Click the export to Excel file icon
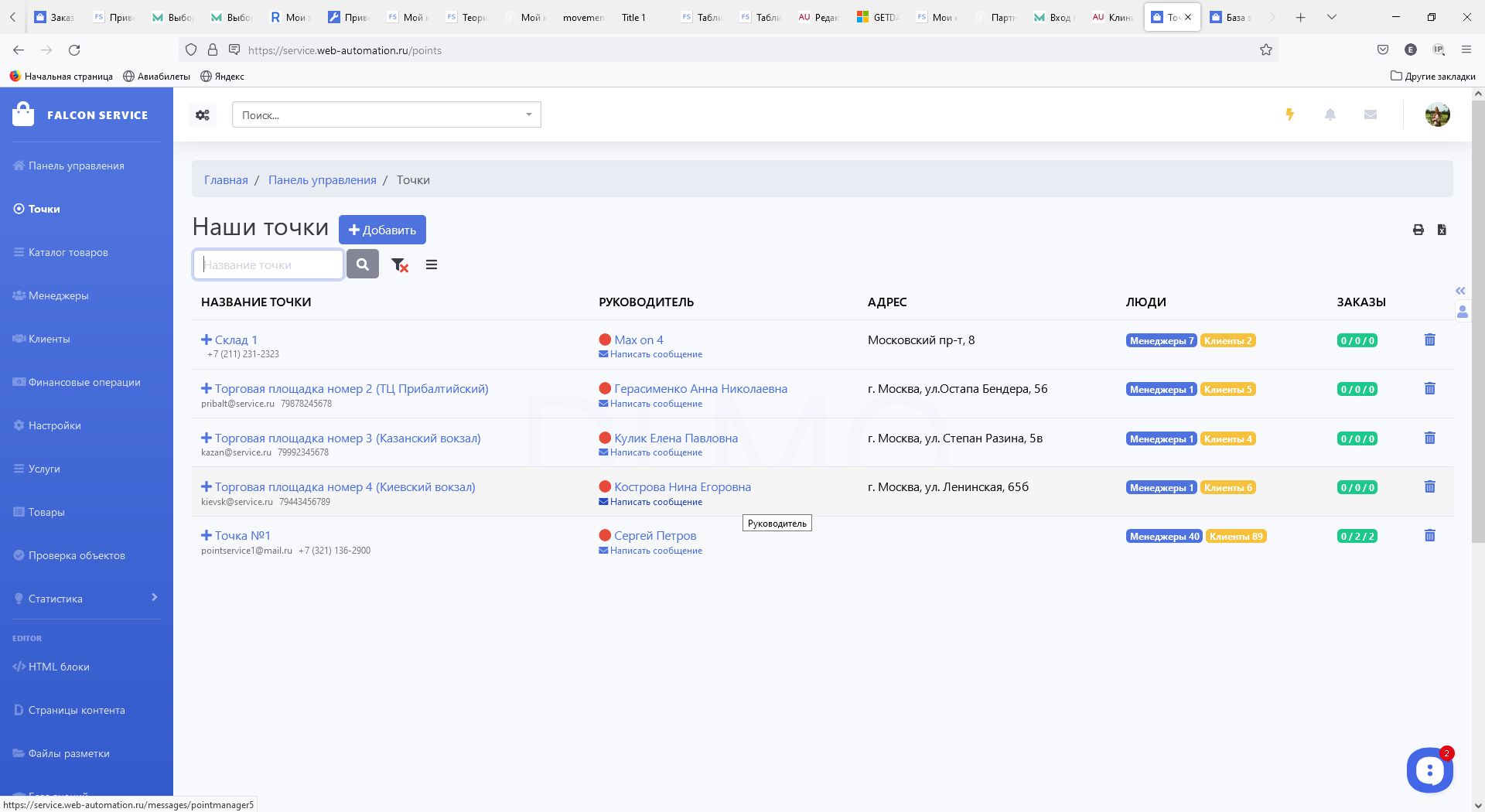 [x=1442, y=230]
